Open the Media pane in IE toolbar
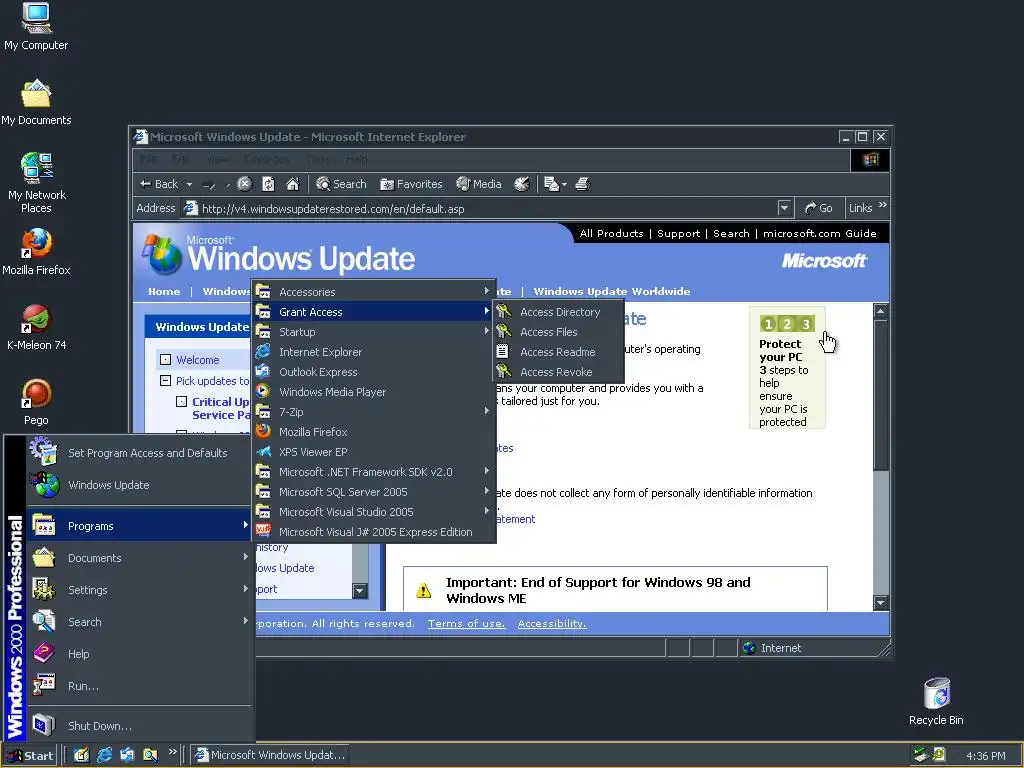Screen dimensions: 1024x768 click(479, 184)
